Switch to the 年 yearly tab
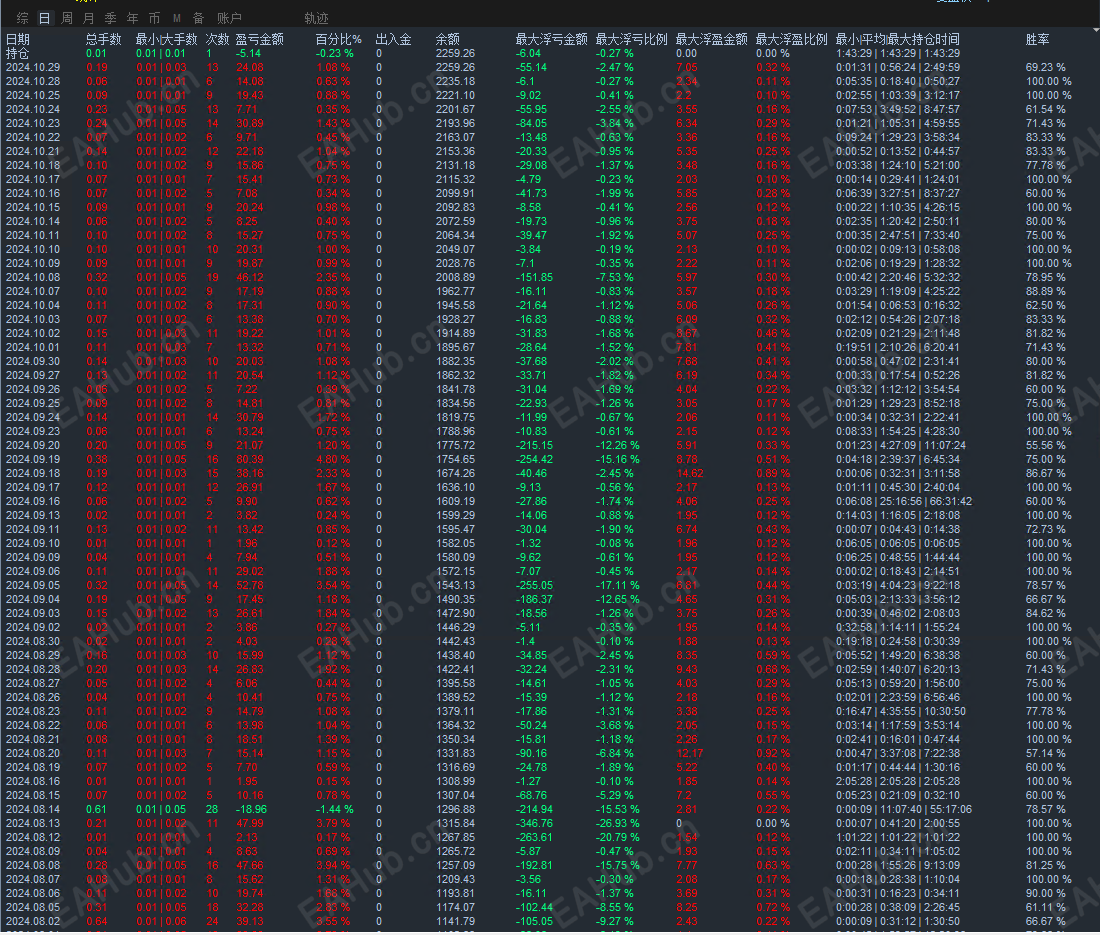This screenshot has height=935, width=1100. [x=132, y=18]
